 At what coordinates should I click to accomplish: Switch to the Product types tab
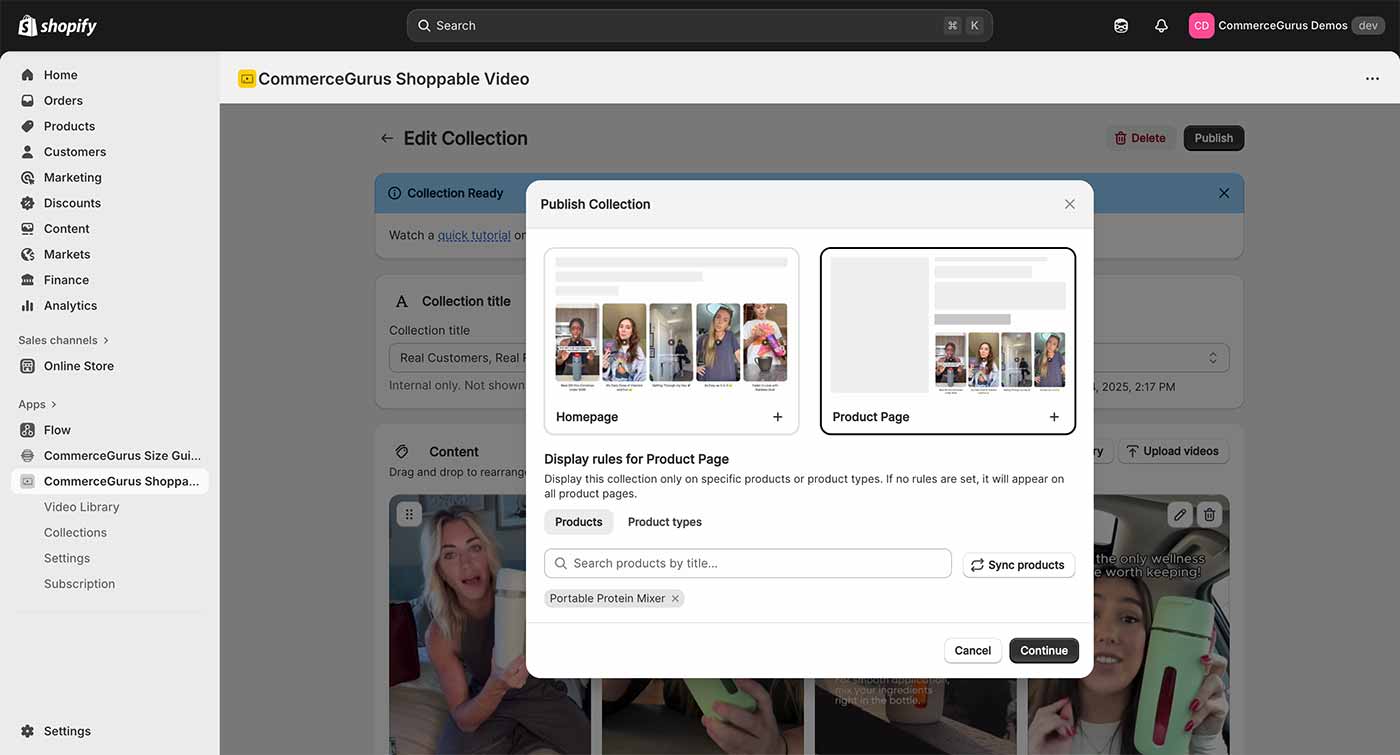[664, 522]
